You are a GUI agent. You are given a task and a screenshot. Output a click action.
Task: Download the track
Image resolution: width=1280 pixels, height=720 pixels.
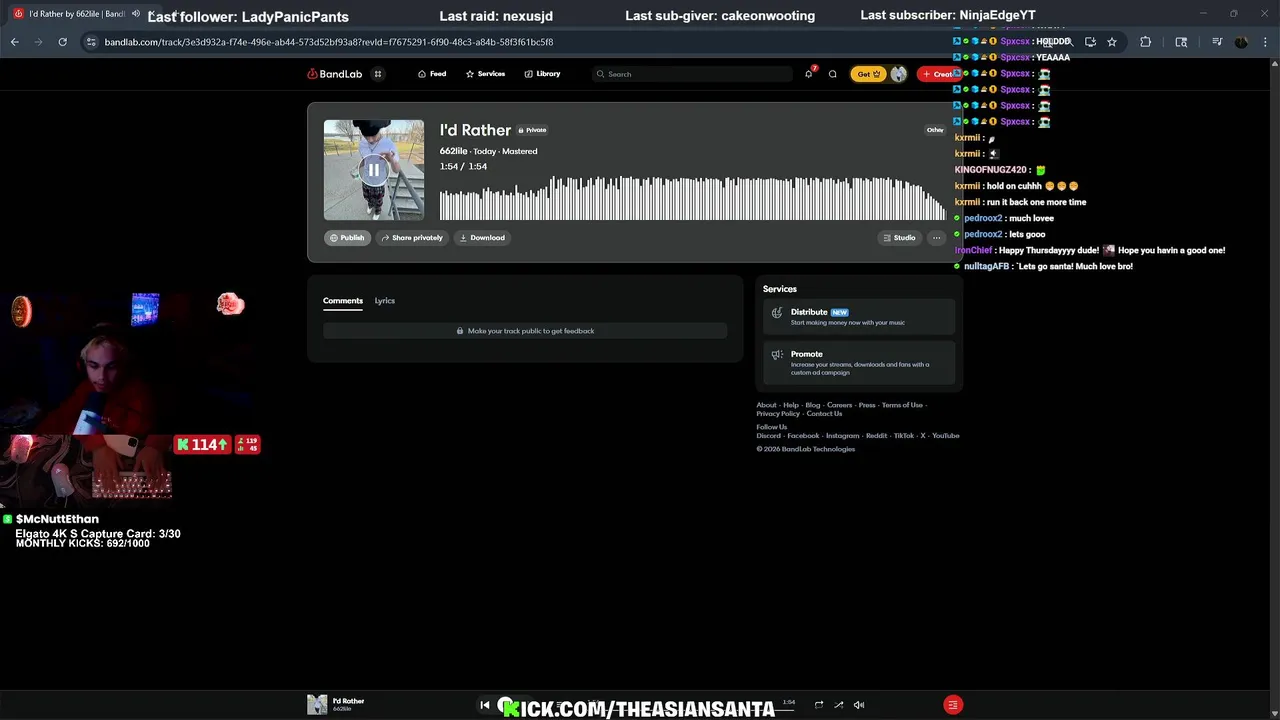click(482, 238)
